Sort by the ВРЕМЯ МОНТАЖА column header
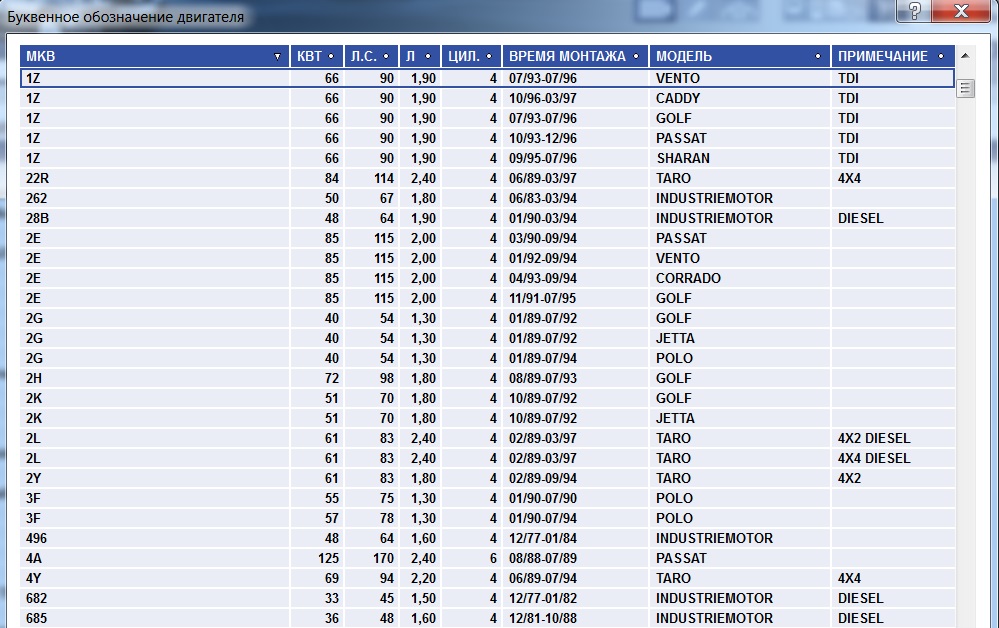Screen dimensions: 999x628 pos(567,57)
